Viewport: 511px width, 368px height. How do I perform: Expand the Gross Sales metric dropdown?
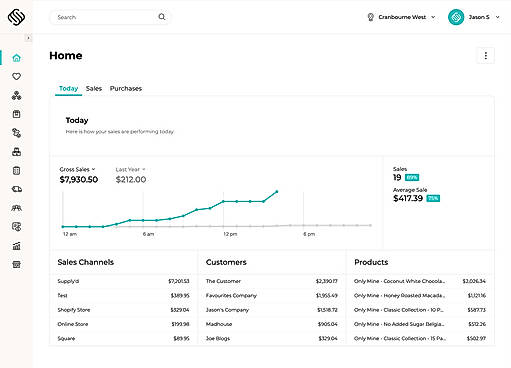pos(77,169)
